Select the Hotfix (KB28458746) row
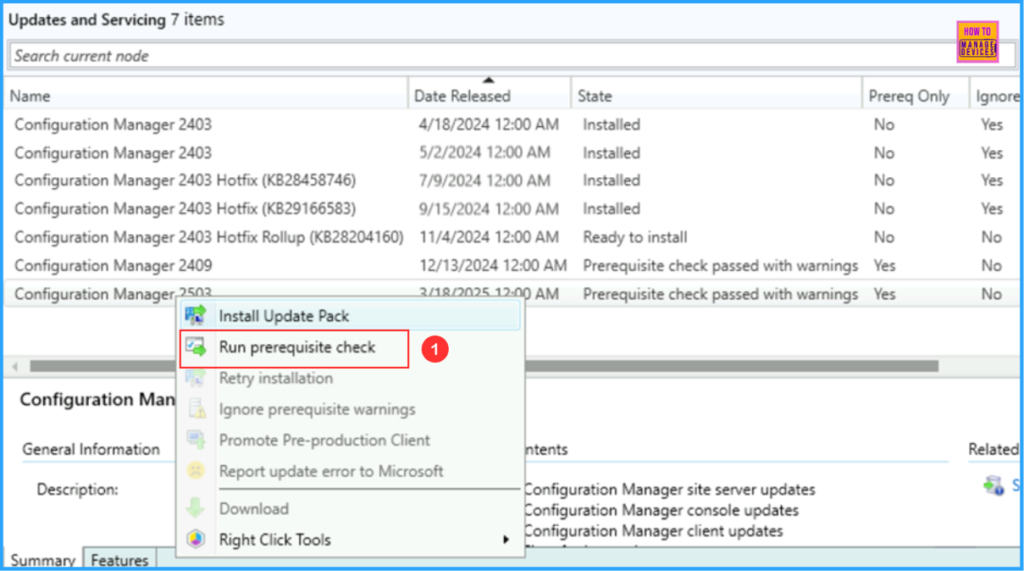The width and height of the screenshot is (1024, 571). (511, 180)
